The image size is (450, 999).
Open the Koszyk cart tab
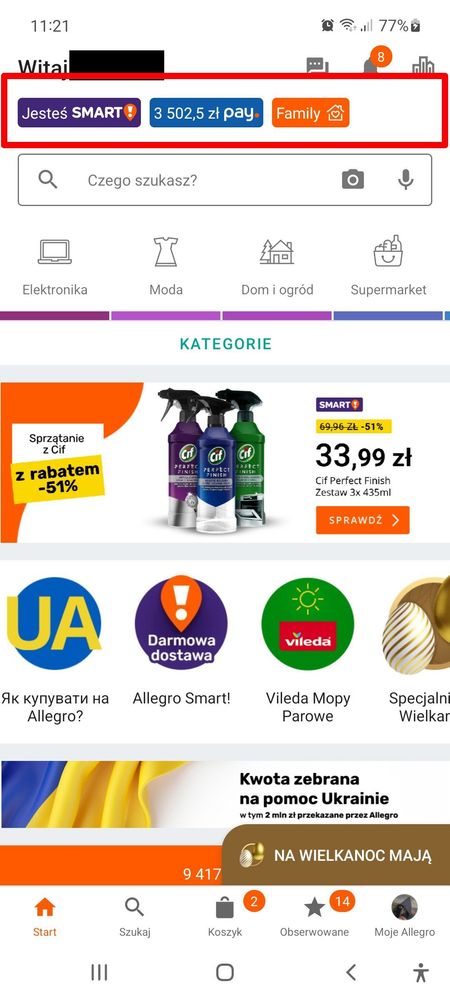225,916
